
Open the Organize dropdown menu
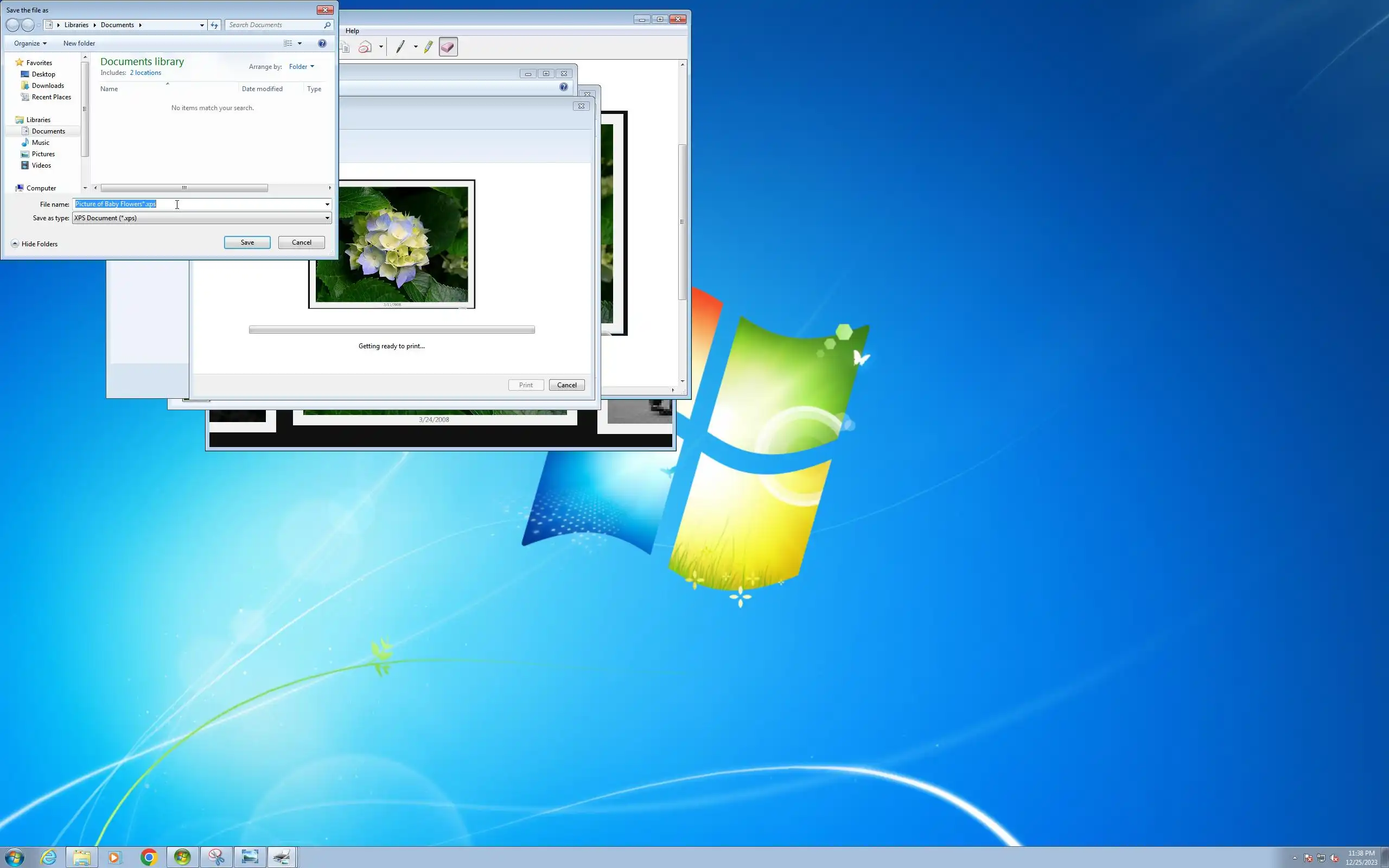30,43
